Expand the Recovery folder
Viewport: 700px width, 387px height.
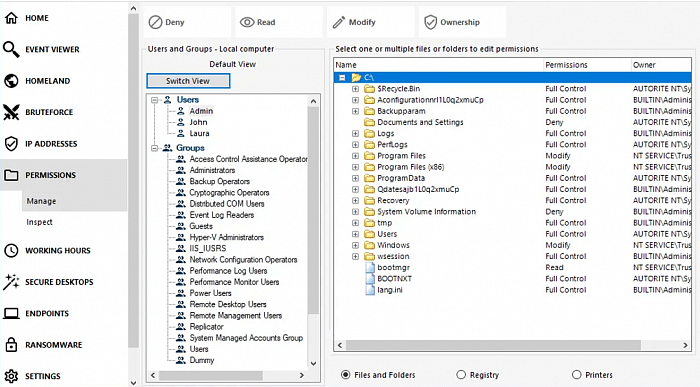pyautogui.click(x=355, y=200)
